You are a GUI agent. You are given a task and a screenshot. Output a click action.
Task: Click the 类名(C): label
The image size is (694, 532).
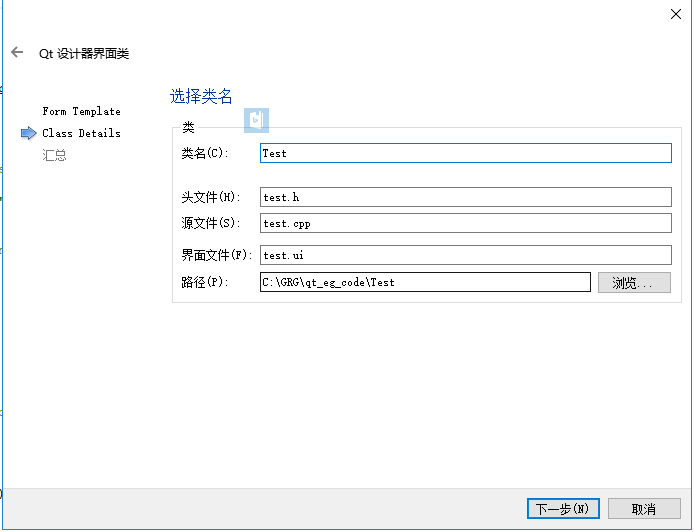[x=204, y=153]
